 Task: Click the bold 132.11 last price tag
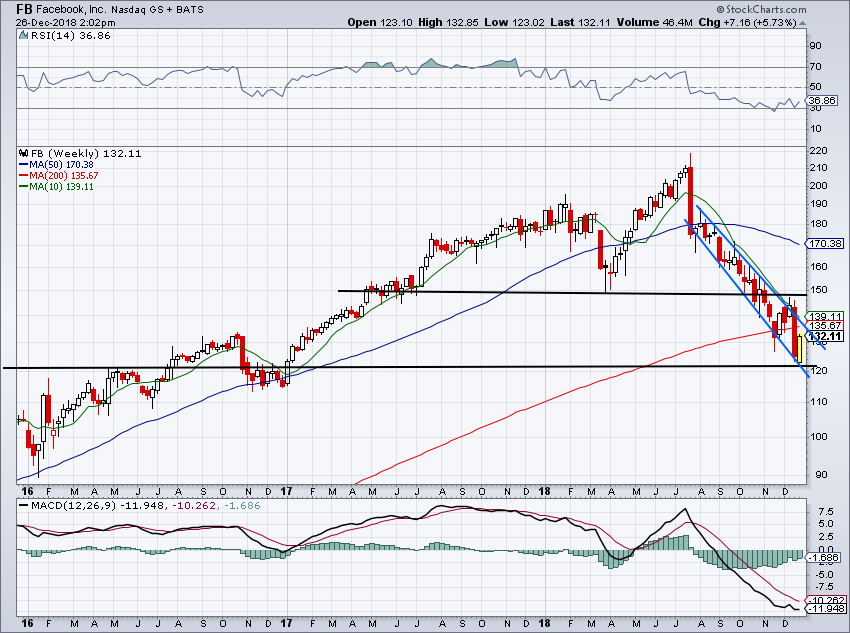tap(825, 337)
